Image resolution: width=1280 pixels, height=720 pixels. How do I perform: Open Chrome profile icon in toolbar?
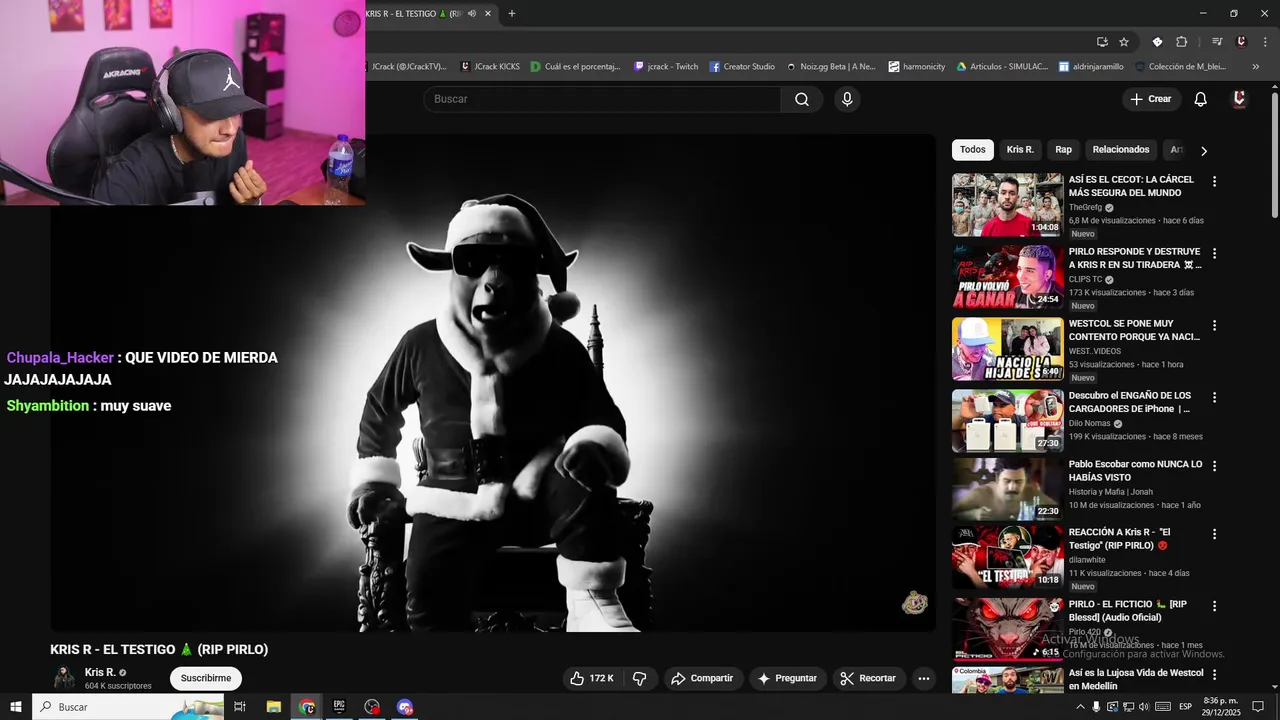pos(1241,42)
